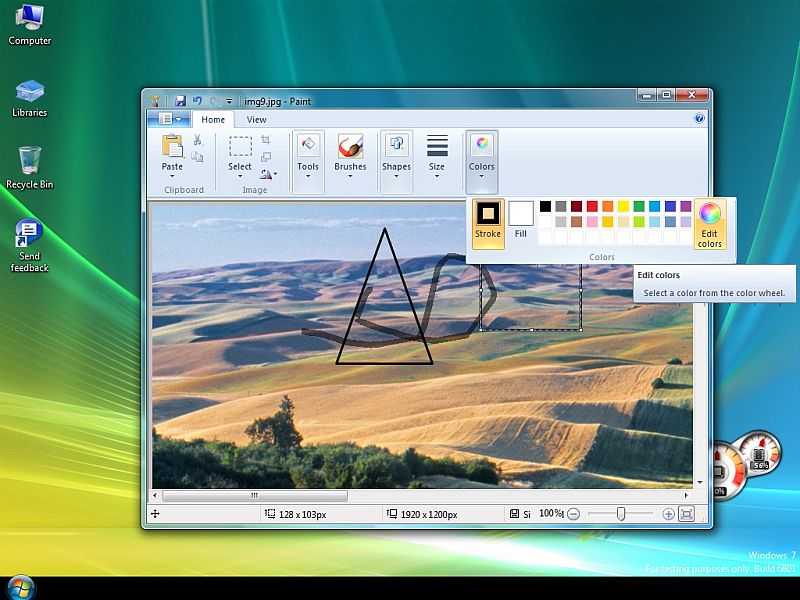Viewport: 800px width, 600px height.
Task: Open the Resize and skew icon
Action: tap(266, 157)
